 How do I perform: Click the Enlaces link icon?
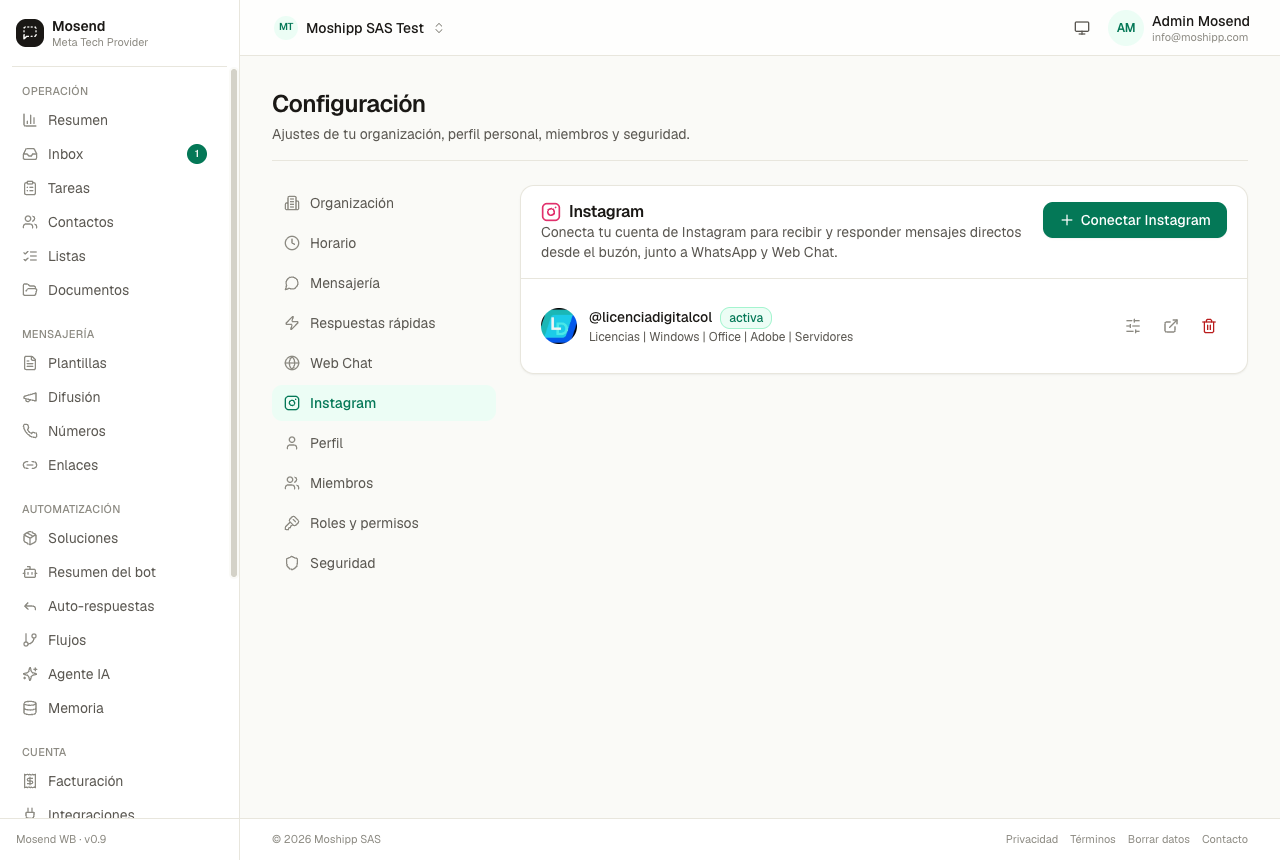[x=30, y=465]
